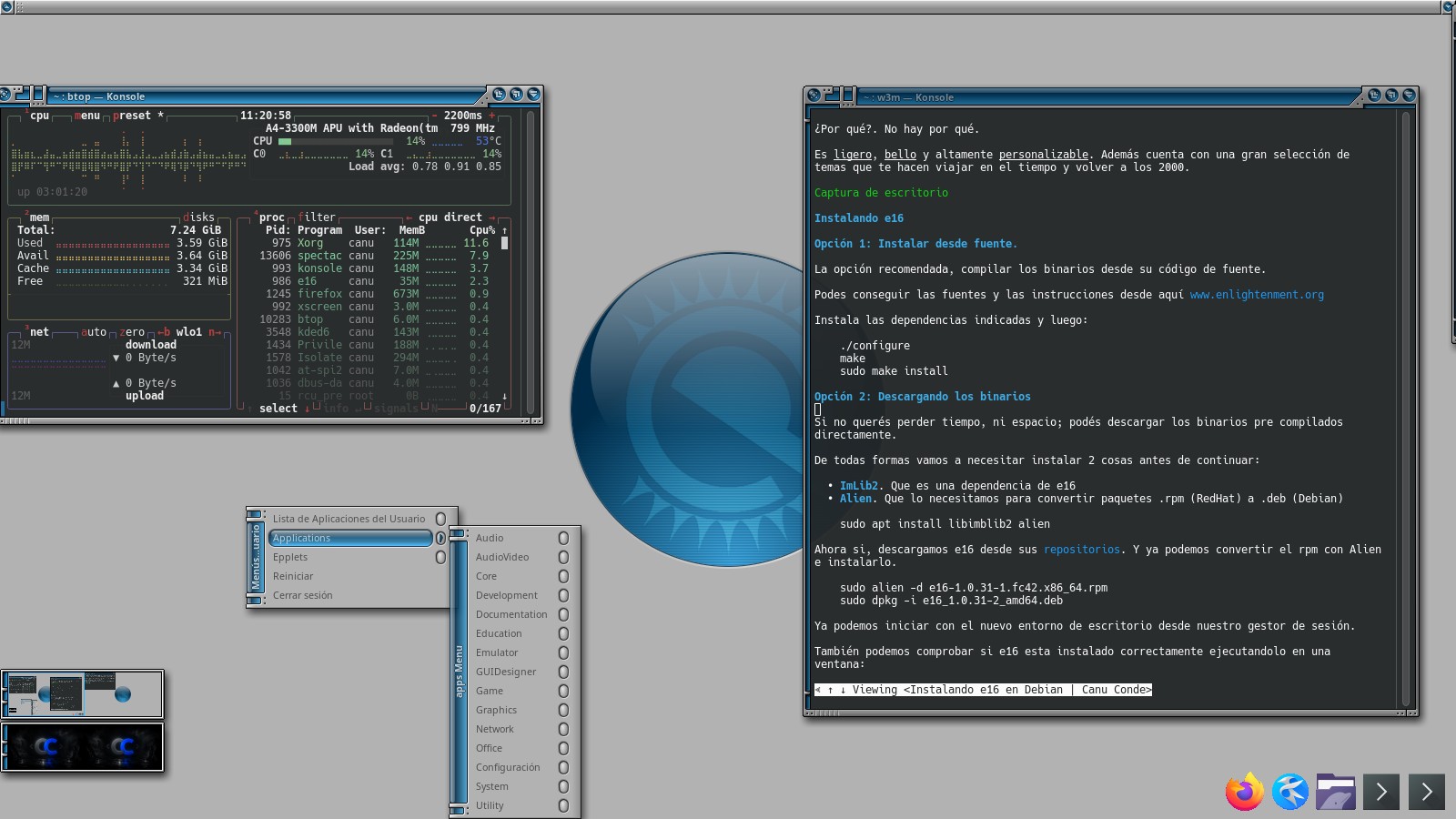Expand the Configuración submenu indicator
This screenshot has width=1456, height=819.
tap(563, 767)
